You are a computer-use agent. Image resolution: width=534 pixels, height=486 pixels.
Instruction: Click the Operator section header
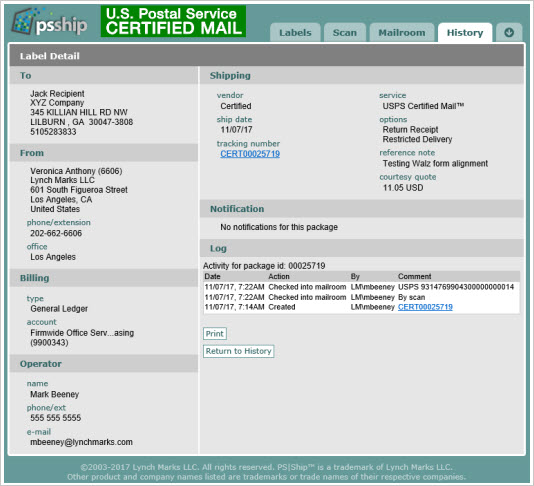pos(104,364)
